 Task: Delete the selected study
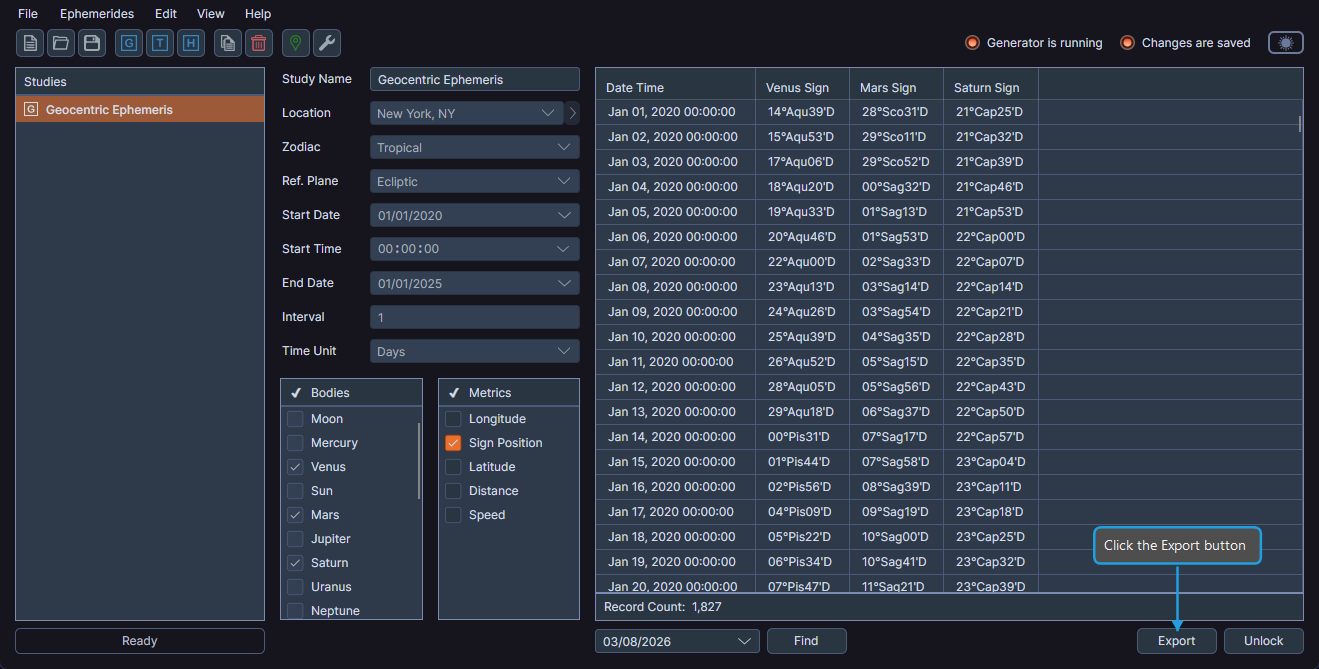coord(258,43)
